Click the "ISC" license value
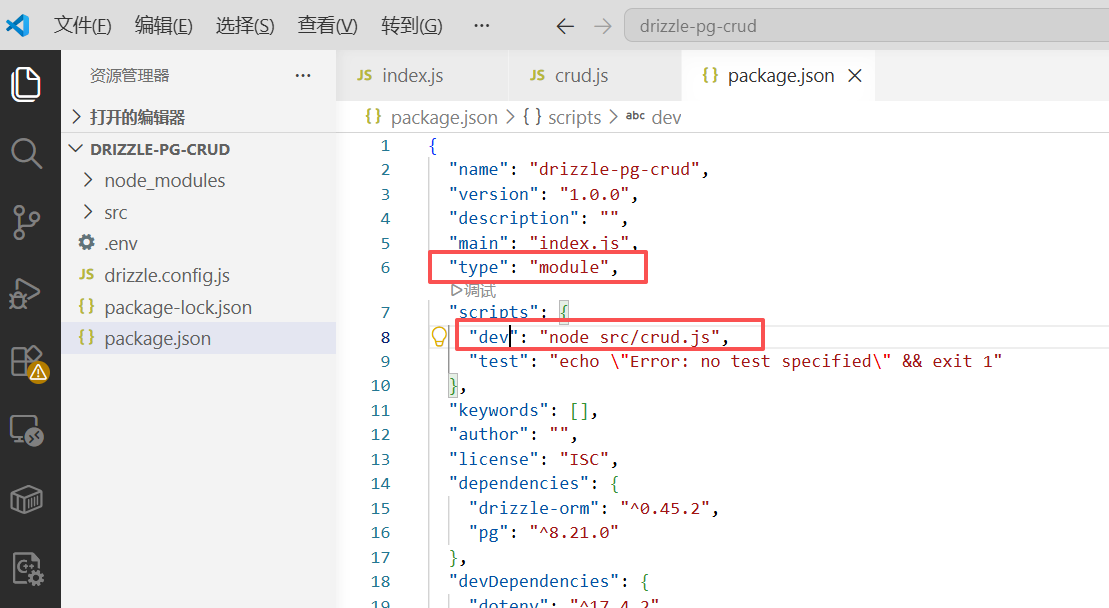The image size is (1109, 608). [x=584, y=459]
